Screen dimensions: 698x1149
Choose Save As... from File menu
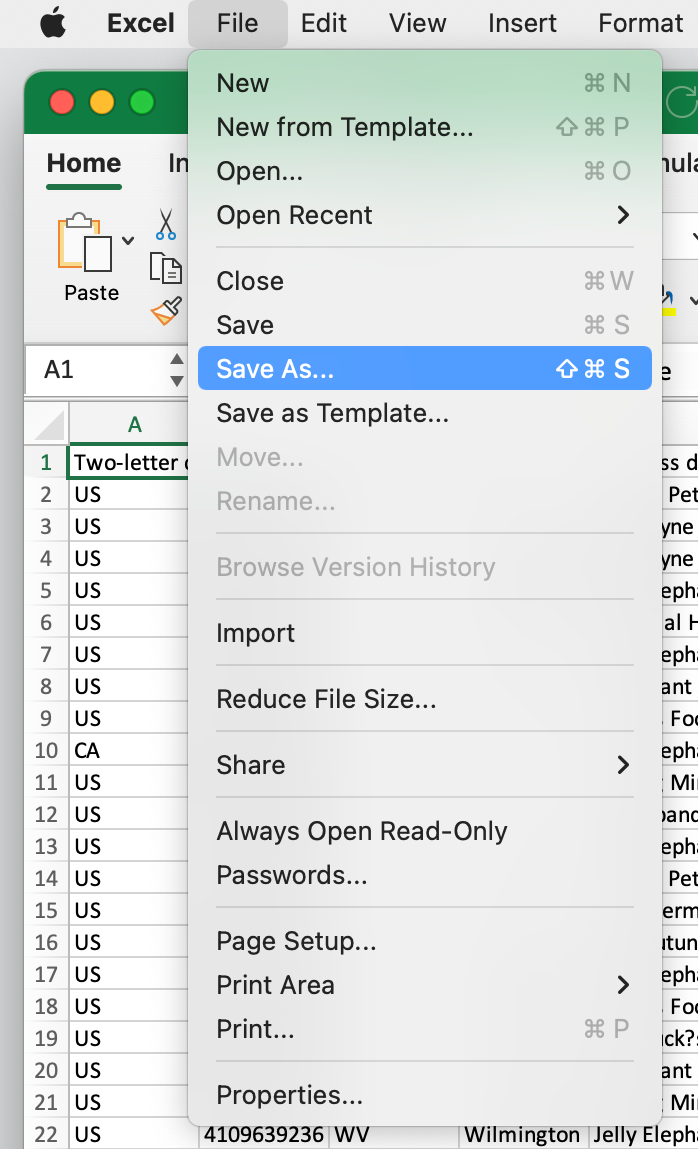coord(424,369)
